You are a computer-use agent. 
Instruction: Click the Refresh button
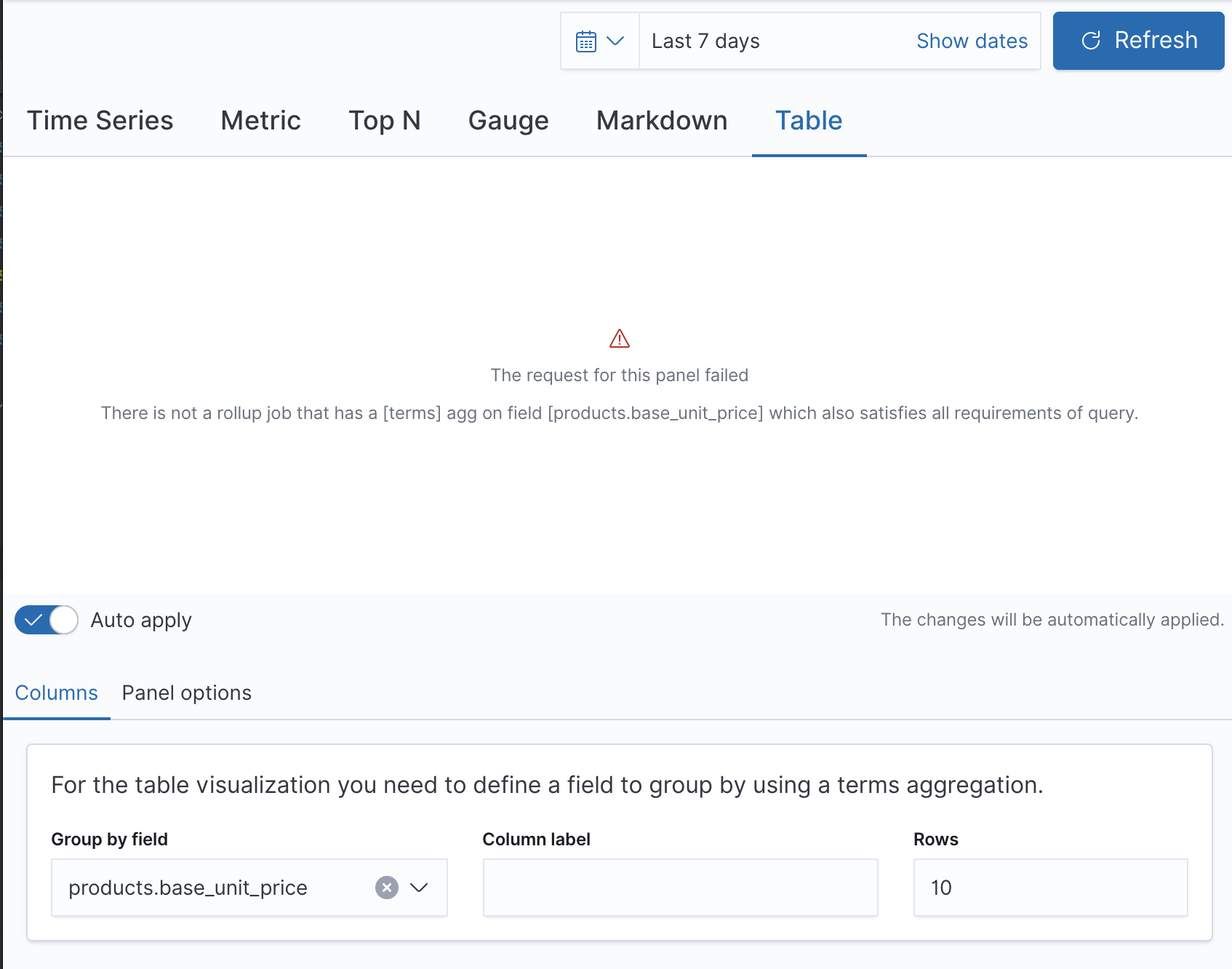pyautogui.click(x=1137, y=41)
